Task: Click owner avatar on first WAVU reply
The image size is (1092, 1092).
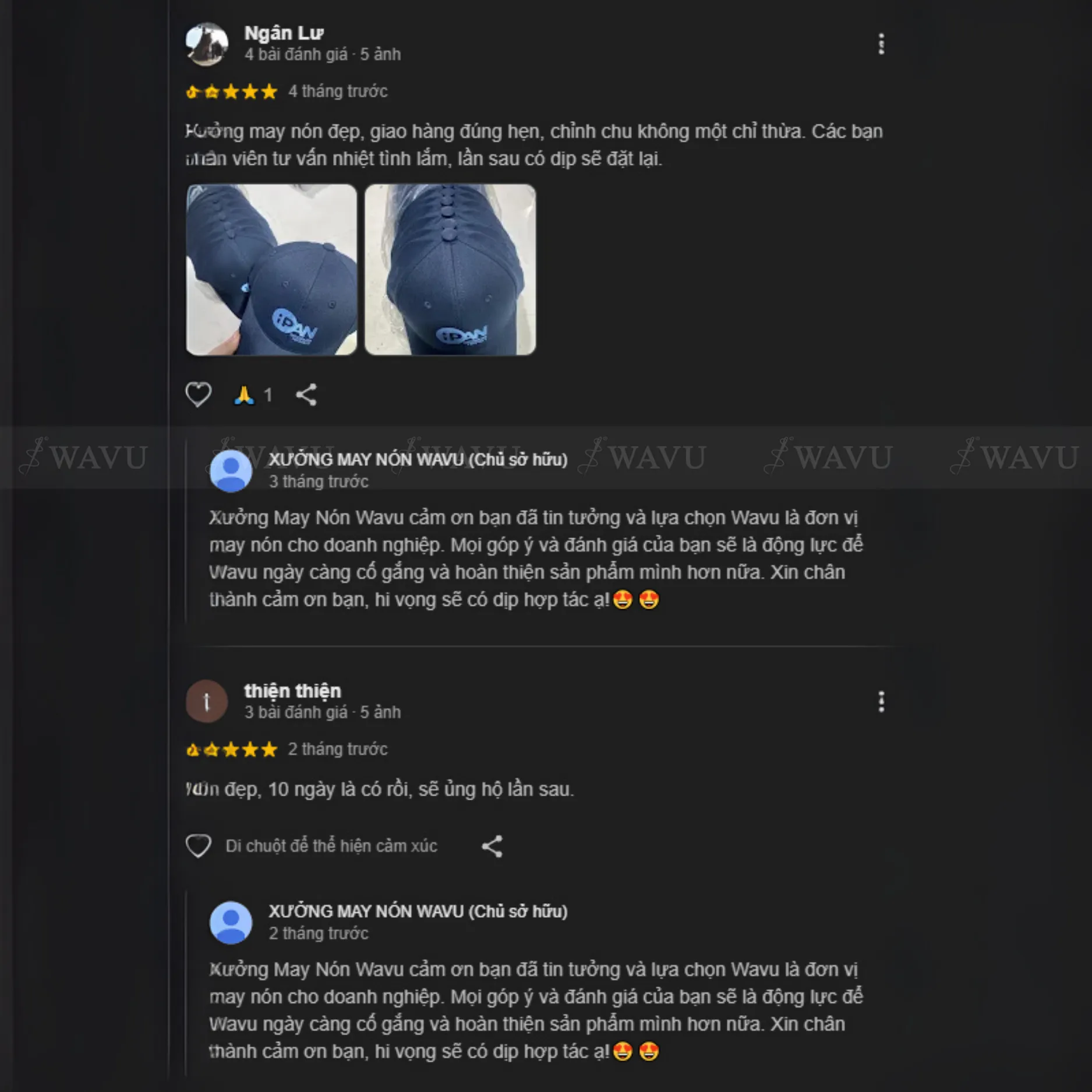Action: (x=231, y=471)
